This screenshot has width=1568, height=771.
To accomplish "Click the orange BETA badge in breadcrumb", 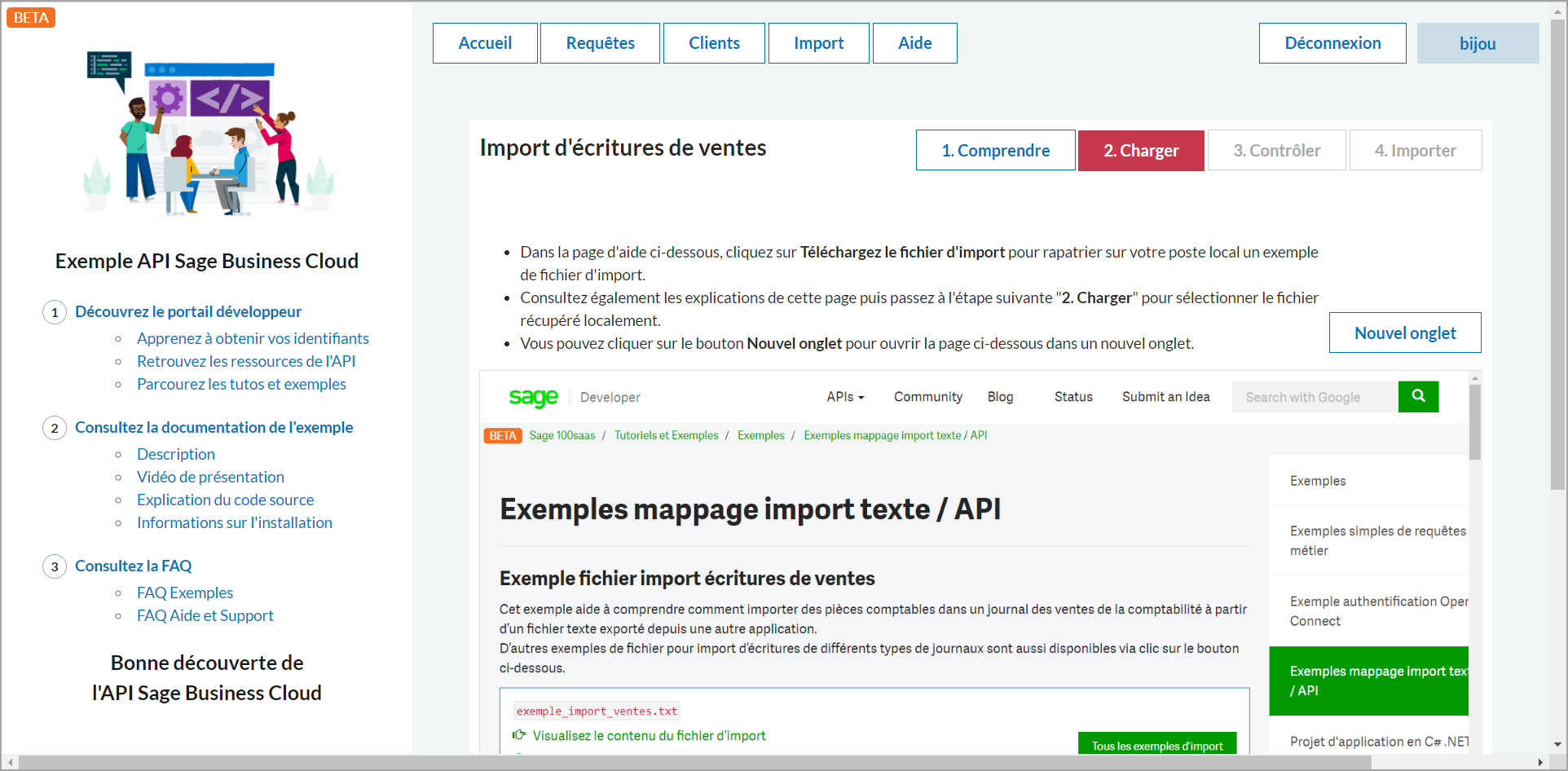I will (503, 435).
